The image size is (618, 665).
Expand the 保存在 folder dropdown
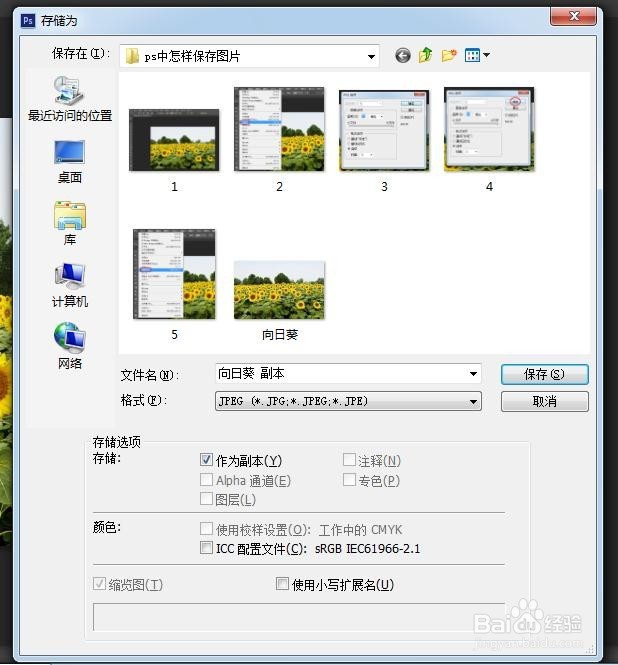coord(371,56)
